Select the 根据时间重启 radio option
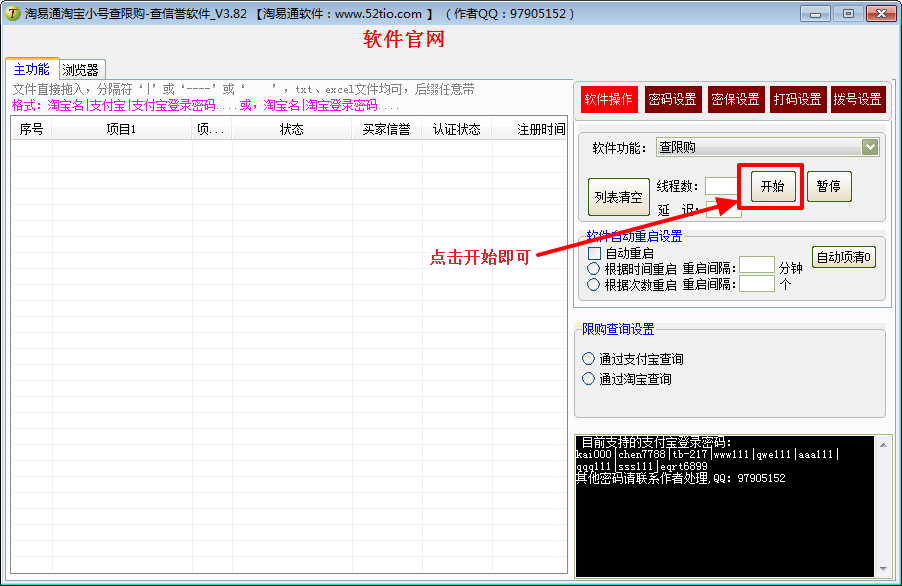 [x=594, y=269]
